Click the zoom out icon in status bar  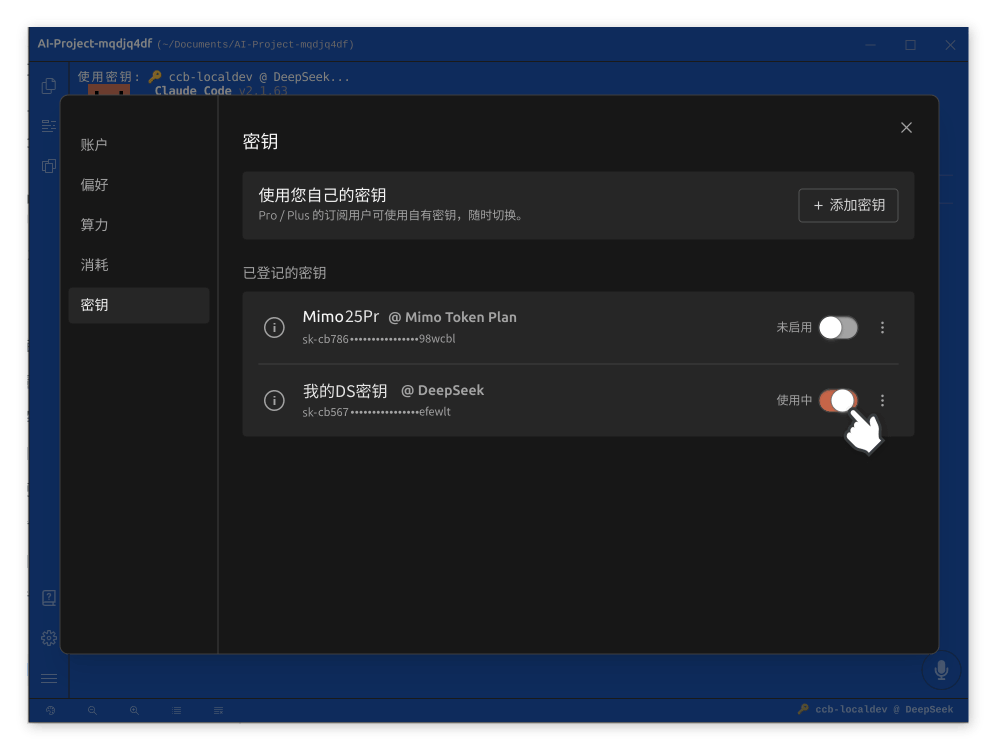(92, 710)
